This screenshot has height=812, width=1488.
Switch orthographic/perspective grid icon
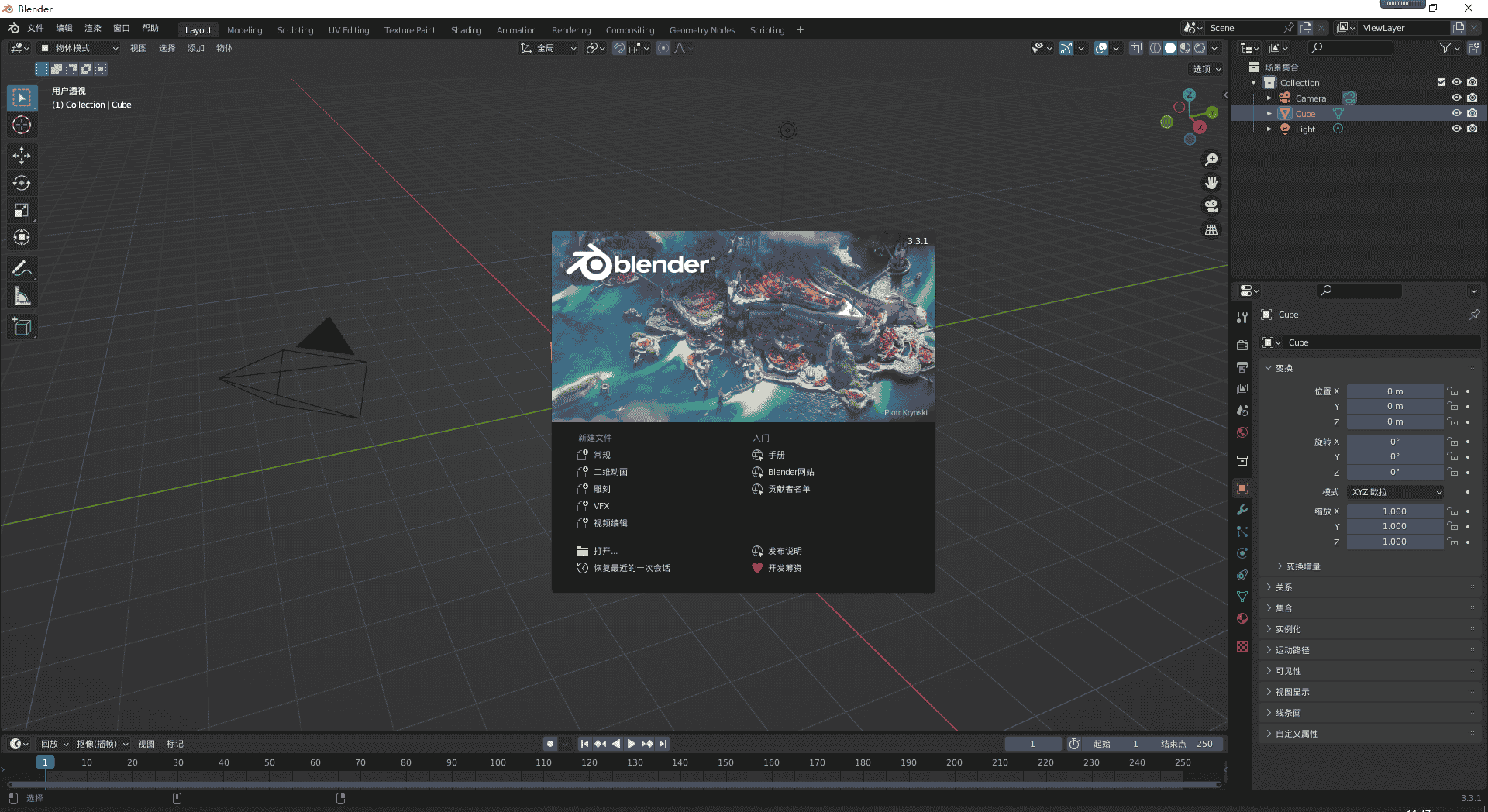1211,229
